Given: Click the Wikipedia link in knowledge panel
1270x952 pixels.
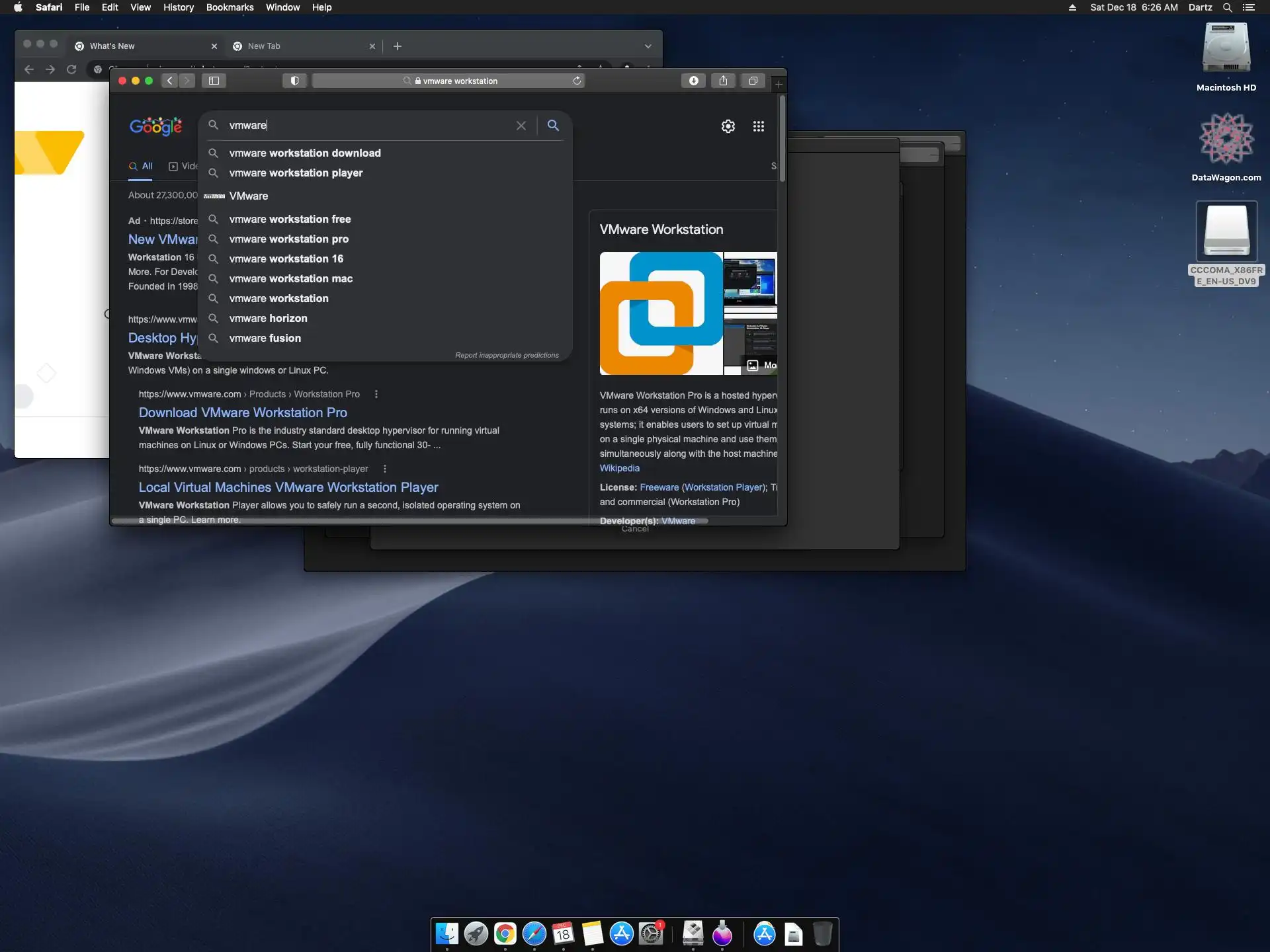Looking at the screenshot, I should [619, 468].
